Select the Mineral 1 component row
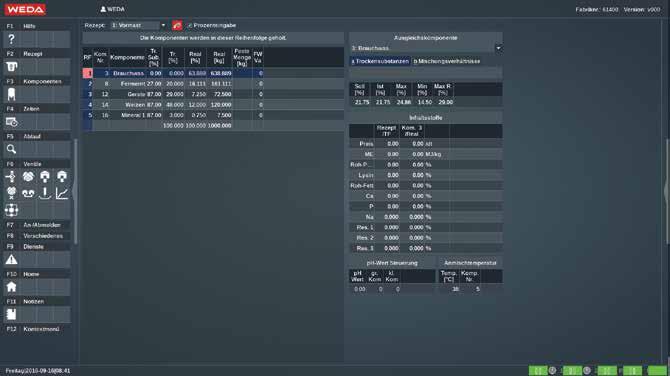670x376 pixels. point(213,115)
